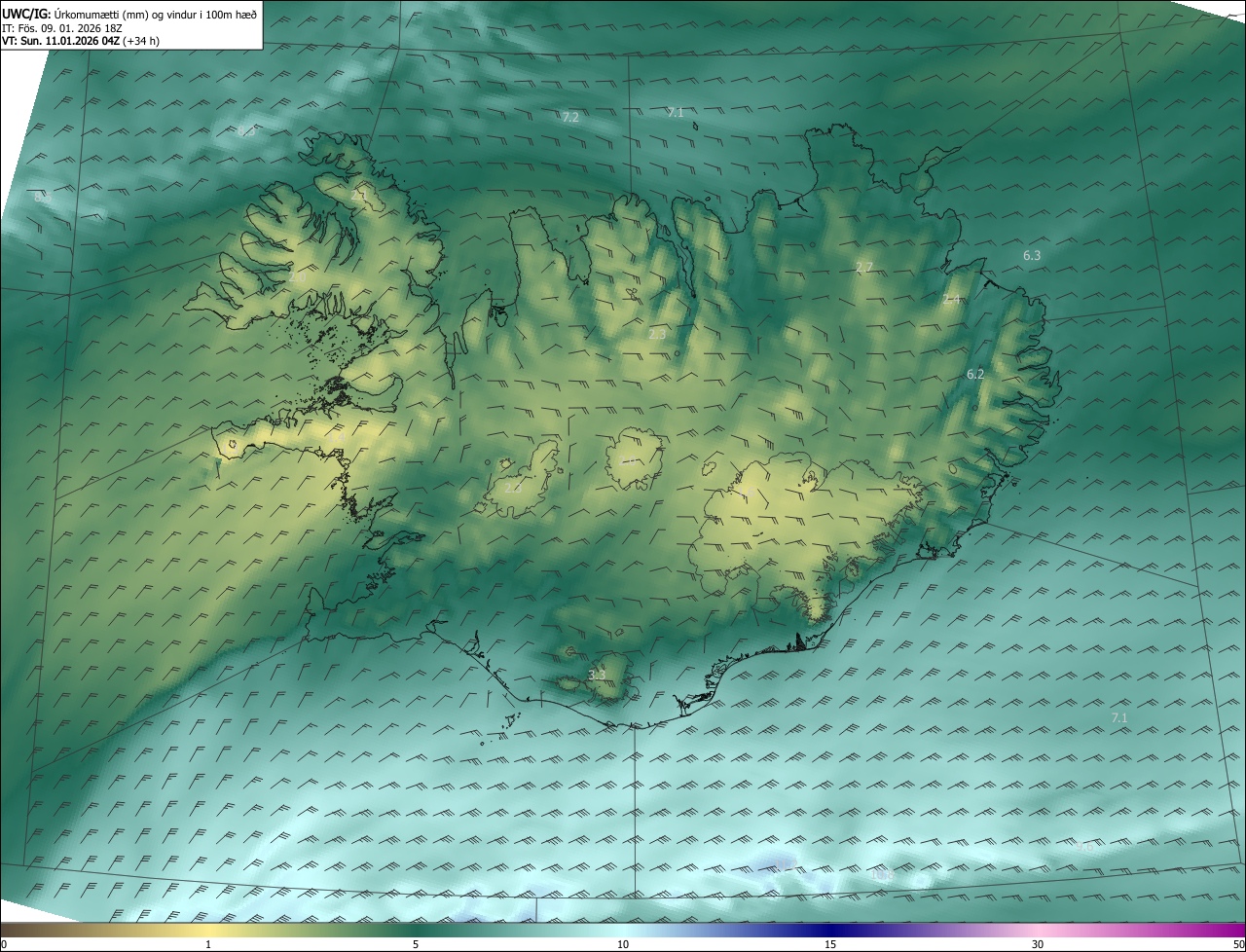Image resolution: width=1246 pixels, height=952 pixels.
Task: Click the UWC/IG Úrkomumætti title line
Action: click(129, 13)
